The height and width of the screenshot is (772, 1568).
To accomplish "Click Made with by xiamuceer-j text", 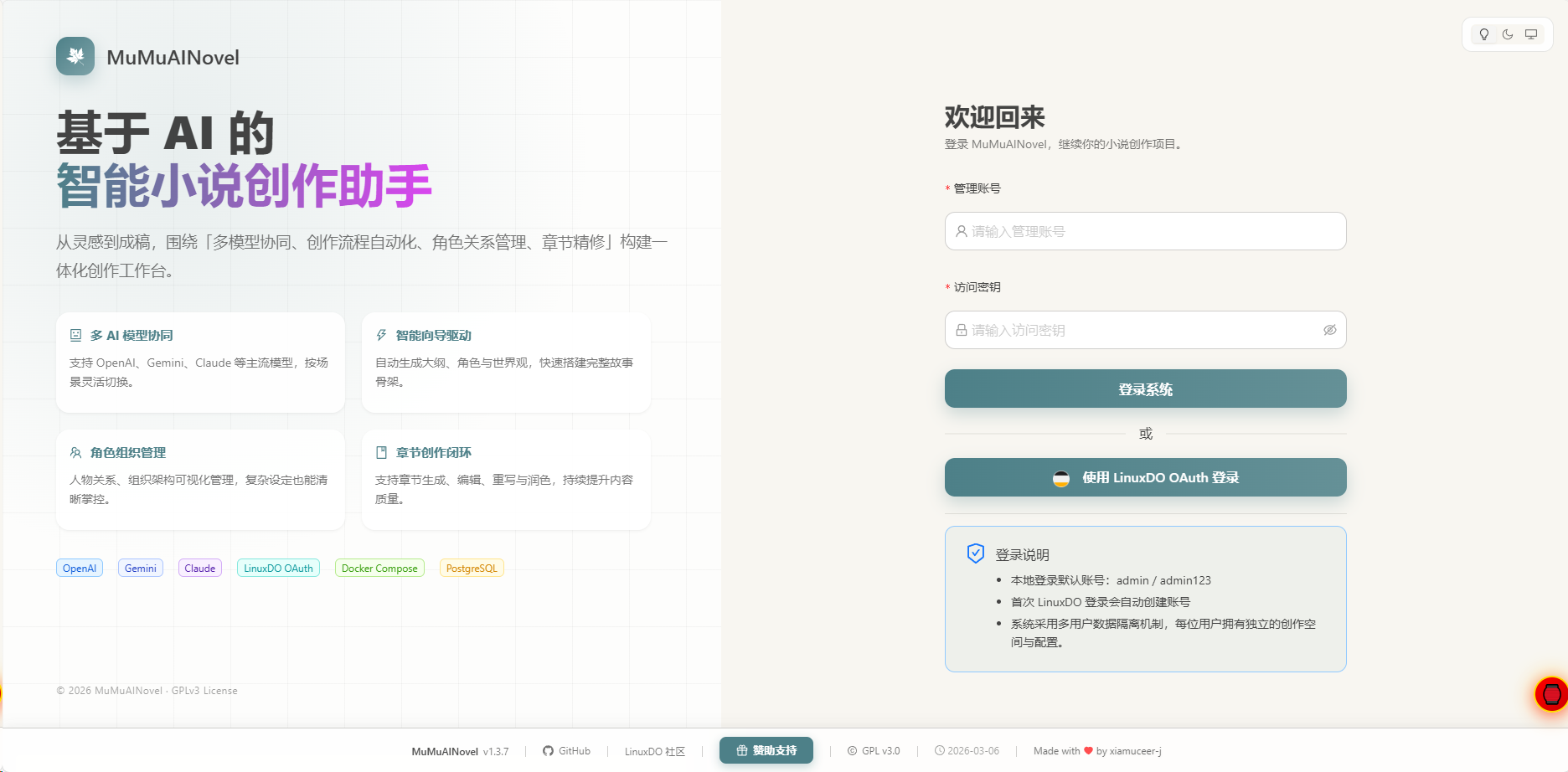I will [x=1097, y=751].
